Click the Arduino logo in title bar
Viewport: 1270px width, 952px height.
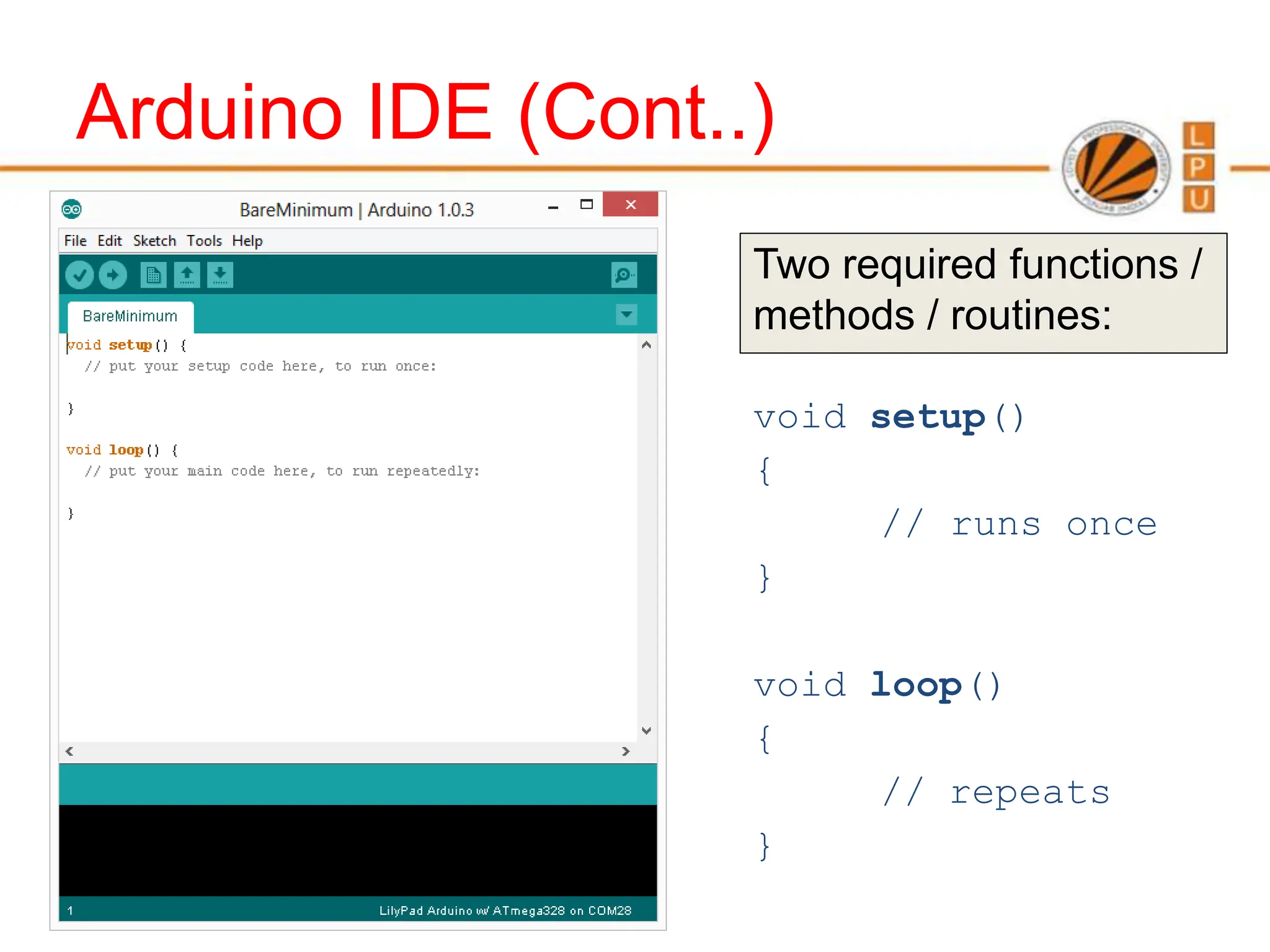71,209
